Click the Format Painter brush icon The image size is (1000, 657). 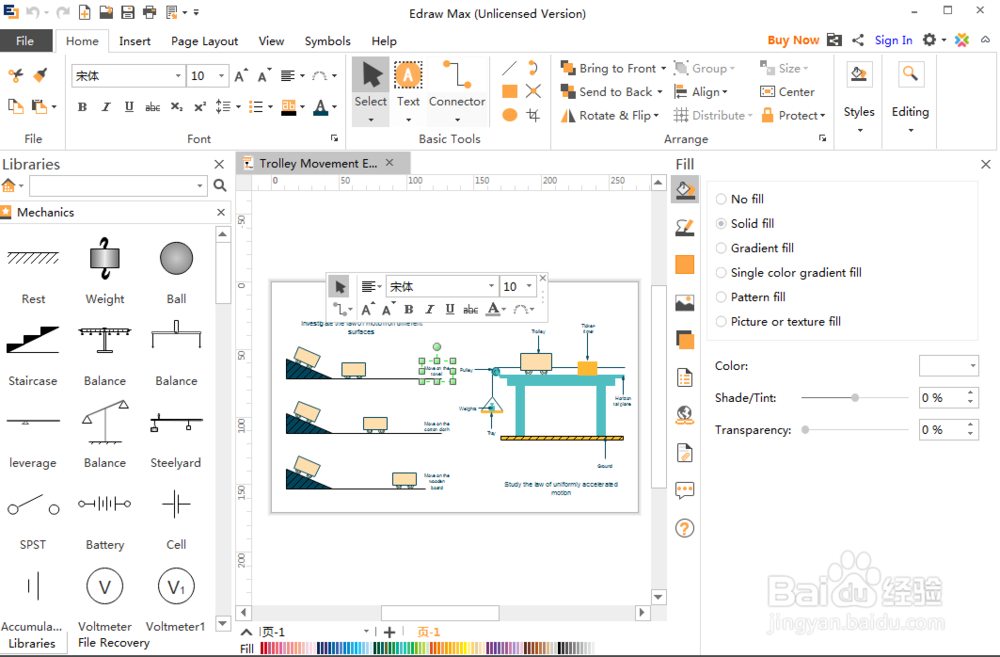pyautogui.click(x=40, y=75)
